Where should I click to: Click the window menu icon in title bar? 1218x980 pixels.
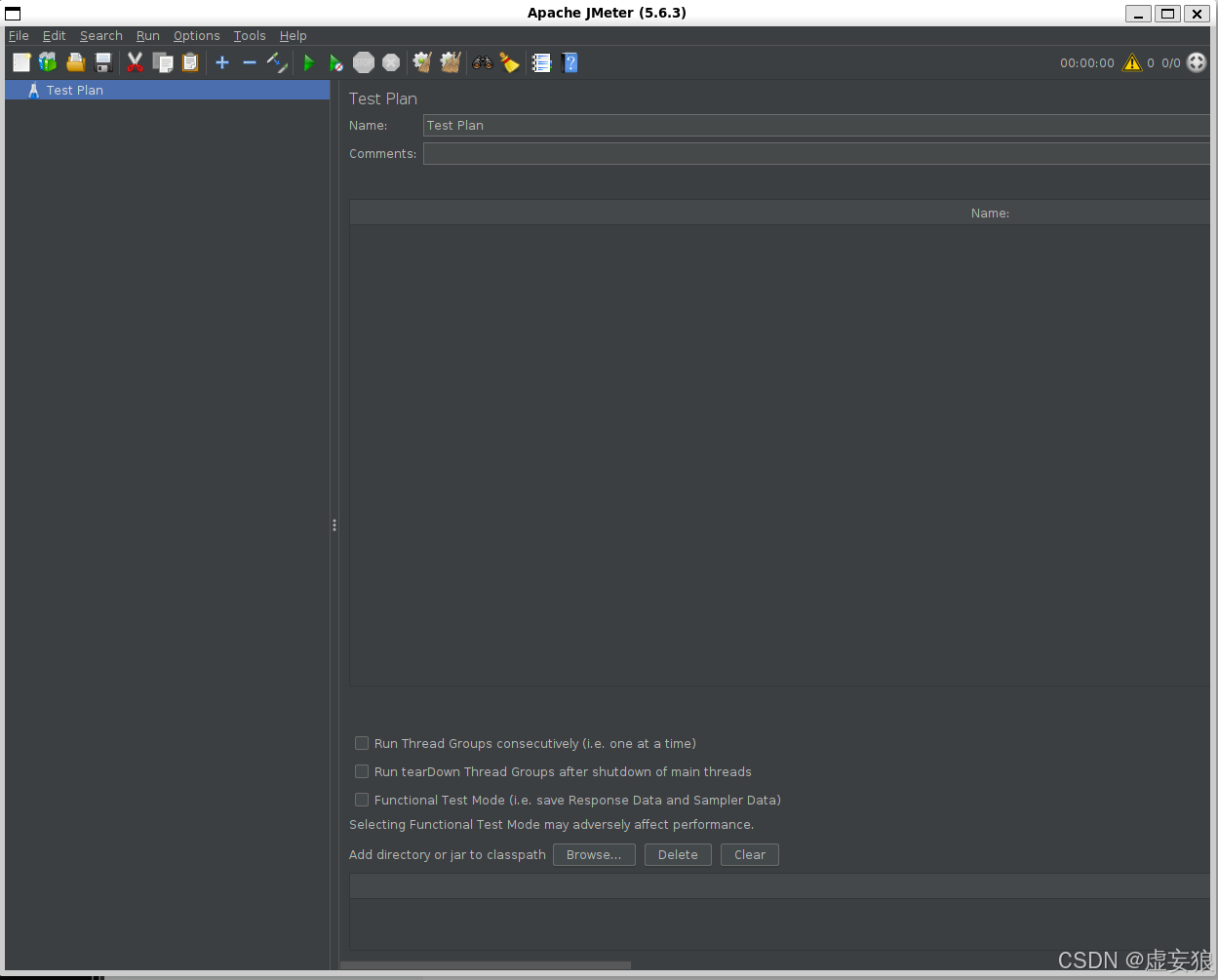pyautogui.click(x=13, y=14)
